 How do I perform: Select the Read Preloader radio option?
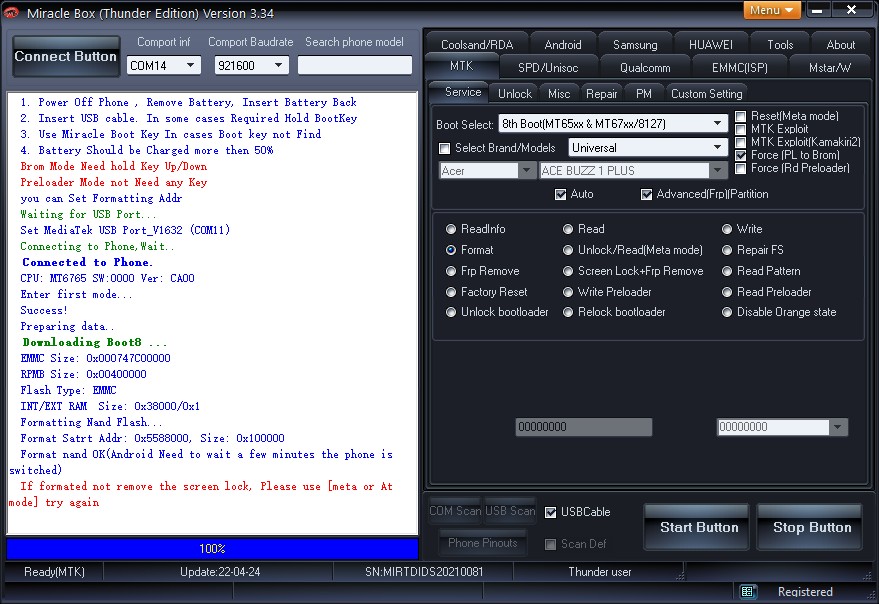(x=727, y=292)
